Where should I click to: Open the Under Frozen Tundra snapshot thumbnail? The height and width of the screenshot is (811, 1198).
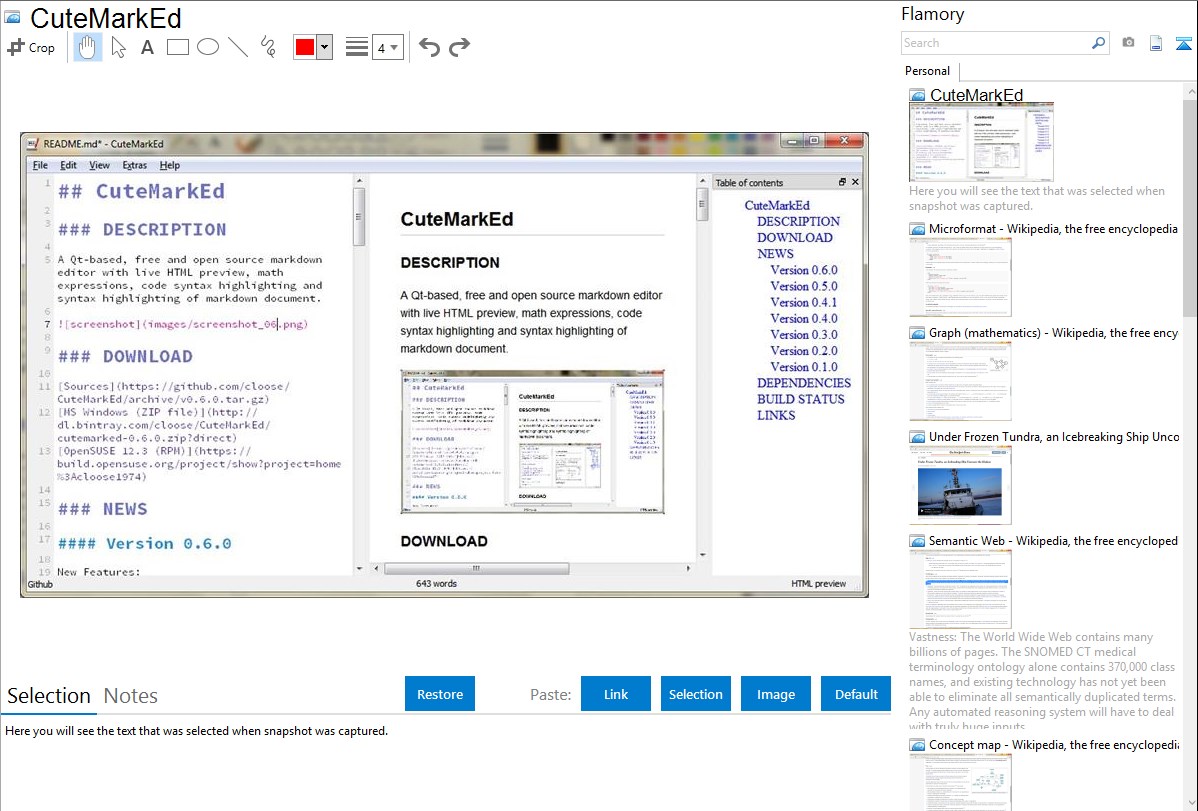(x=960, y=485)
